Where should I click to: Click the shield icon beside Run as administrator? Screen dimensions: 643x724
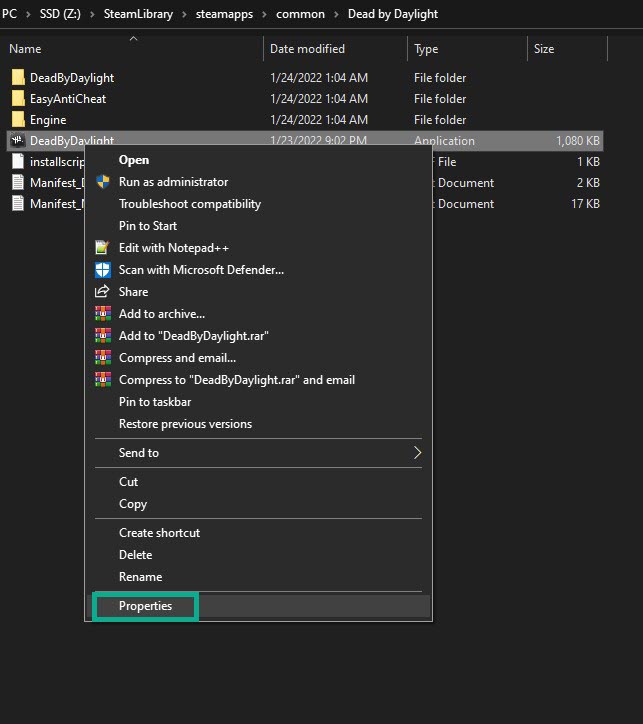point(103,181)
